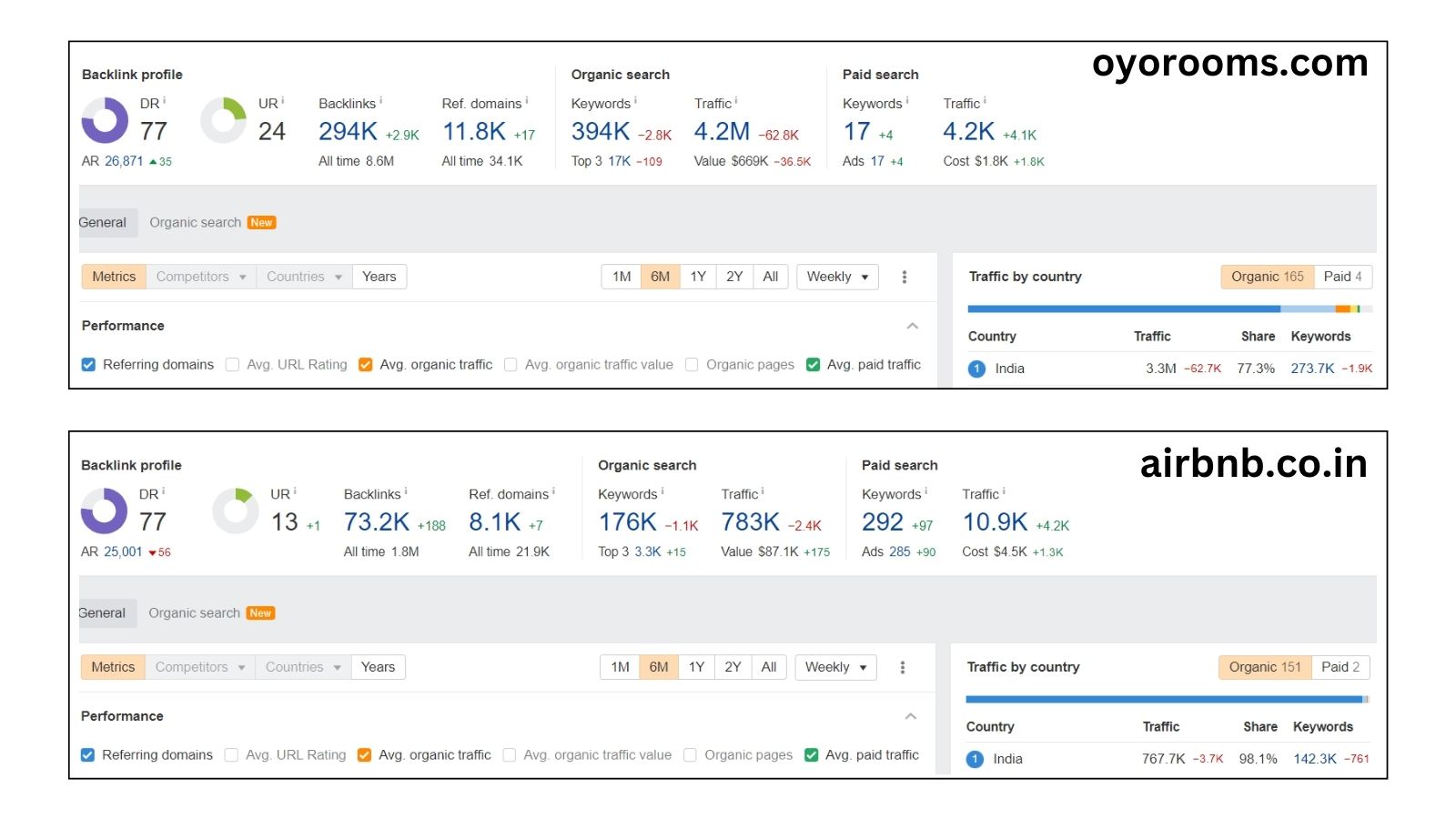Click the DR donut chart icon for oyorooms.com

[106, 121]
